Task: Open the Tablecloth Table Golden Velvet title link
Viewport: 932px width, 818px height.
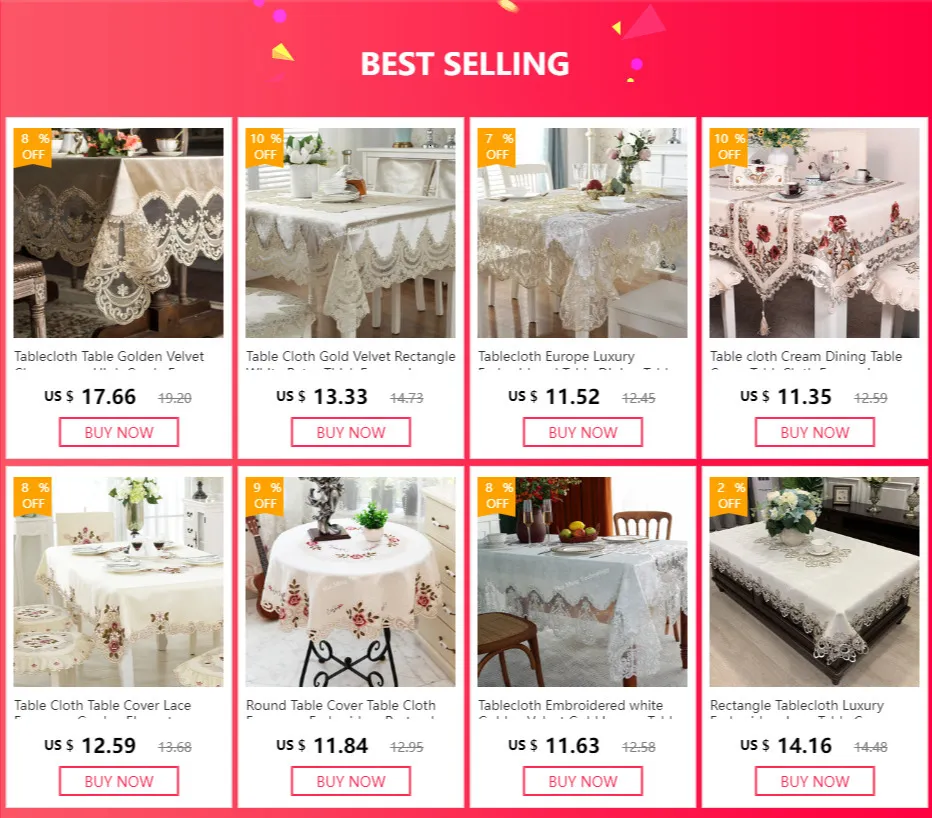Action: [x=109, y=357]
